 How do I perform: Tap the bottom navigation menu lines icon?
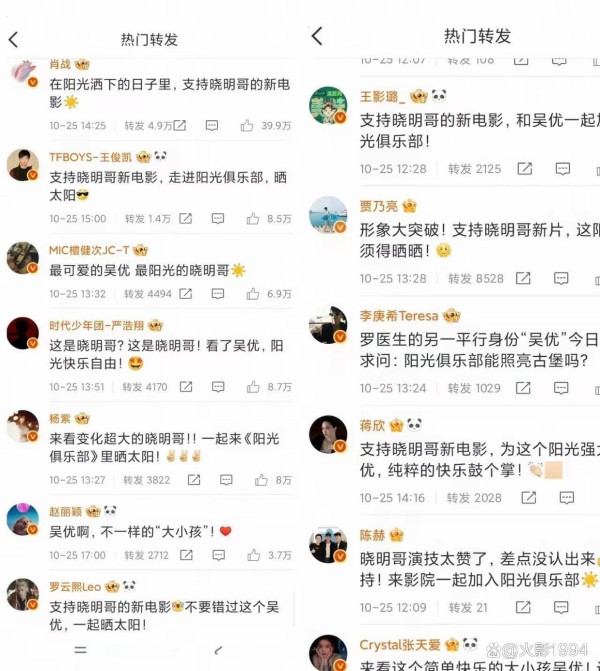click(80, 650)
